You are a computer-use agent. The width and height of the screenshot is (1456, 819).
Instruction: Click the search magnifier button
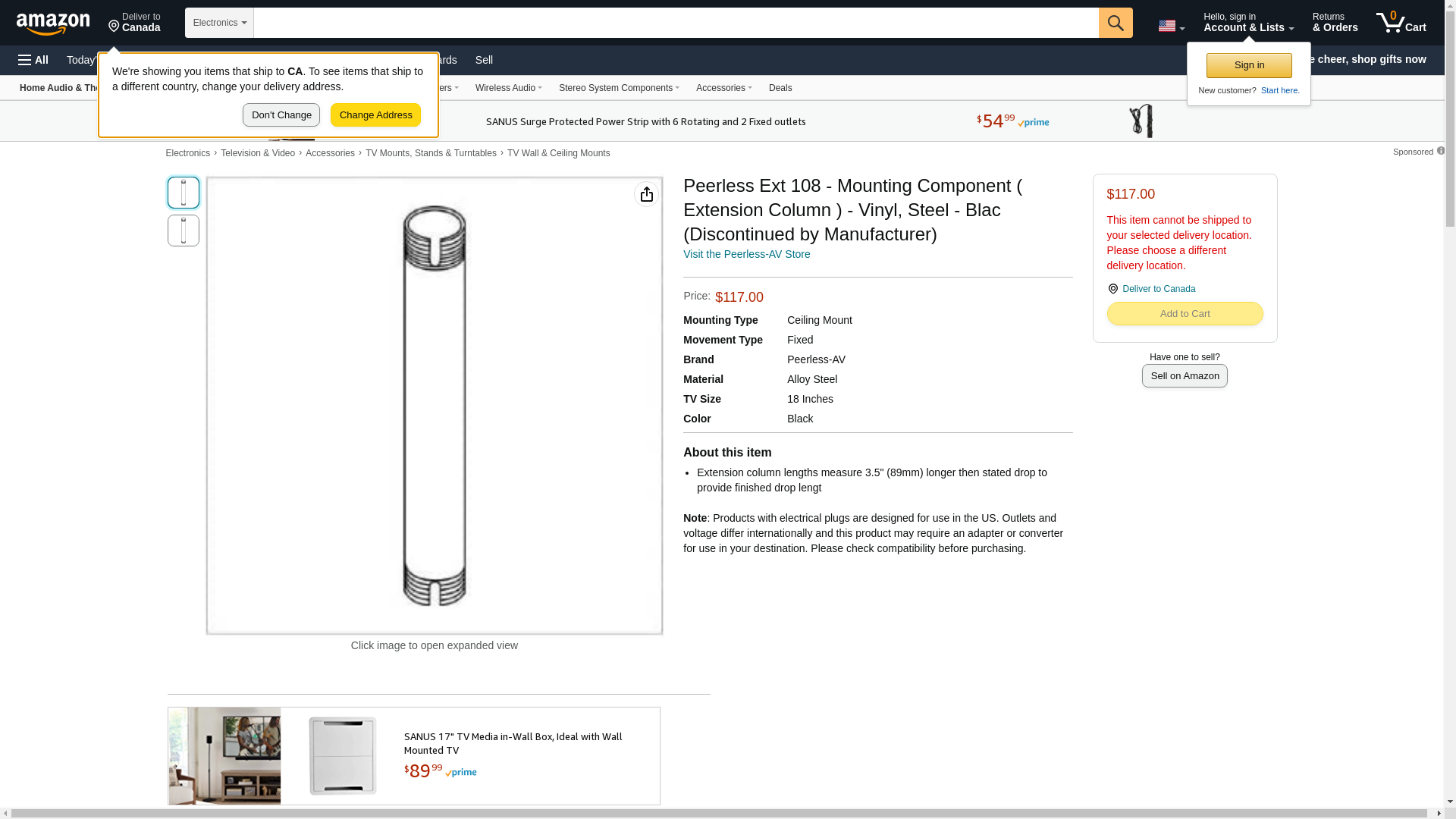point(1116,23)
